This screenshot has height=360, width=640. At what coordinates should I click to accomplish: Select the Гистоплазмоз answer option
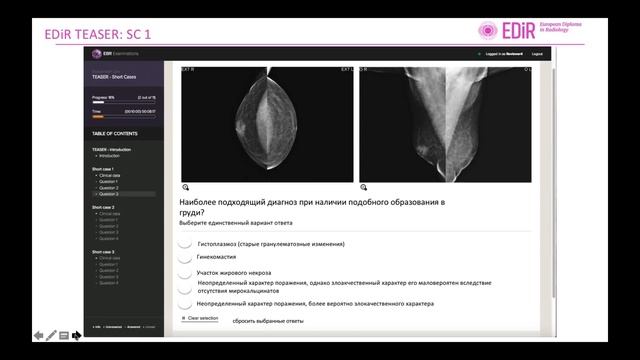pyautogui.click(x=185, y=244)
